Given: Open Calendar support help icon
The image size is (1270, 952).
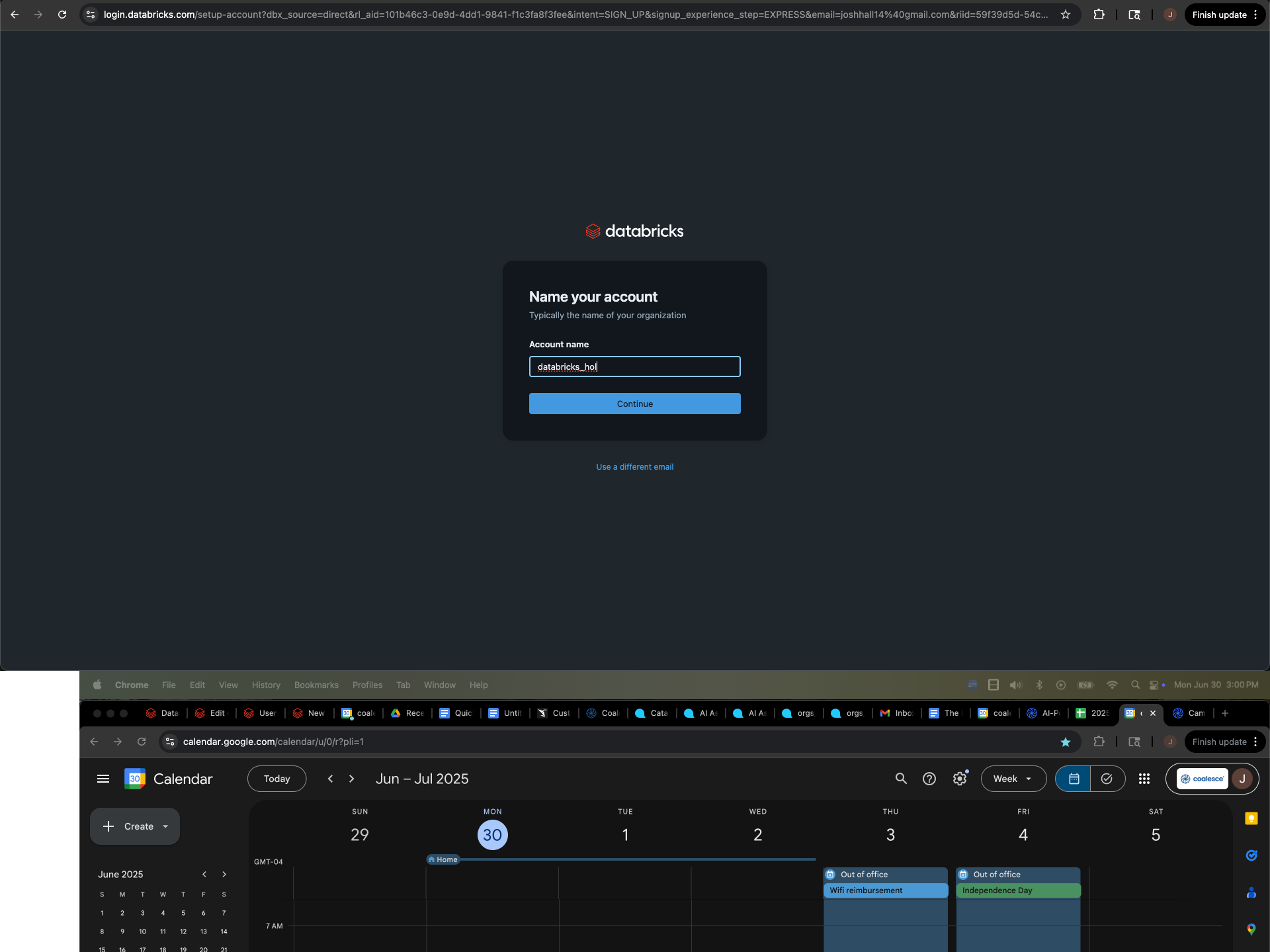Looking at the screenshot, I should (929, 779).
